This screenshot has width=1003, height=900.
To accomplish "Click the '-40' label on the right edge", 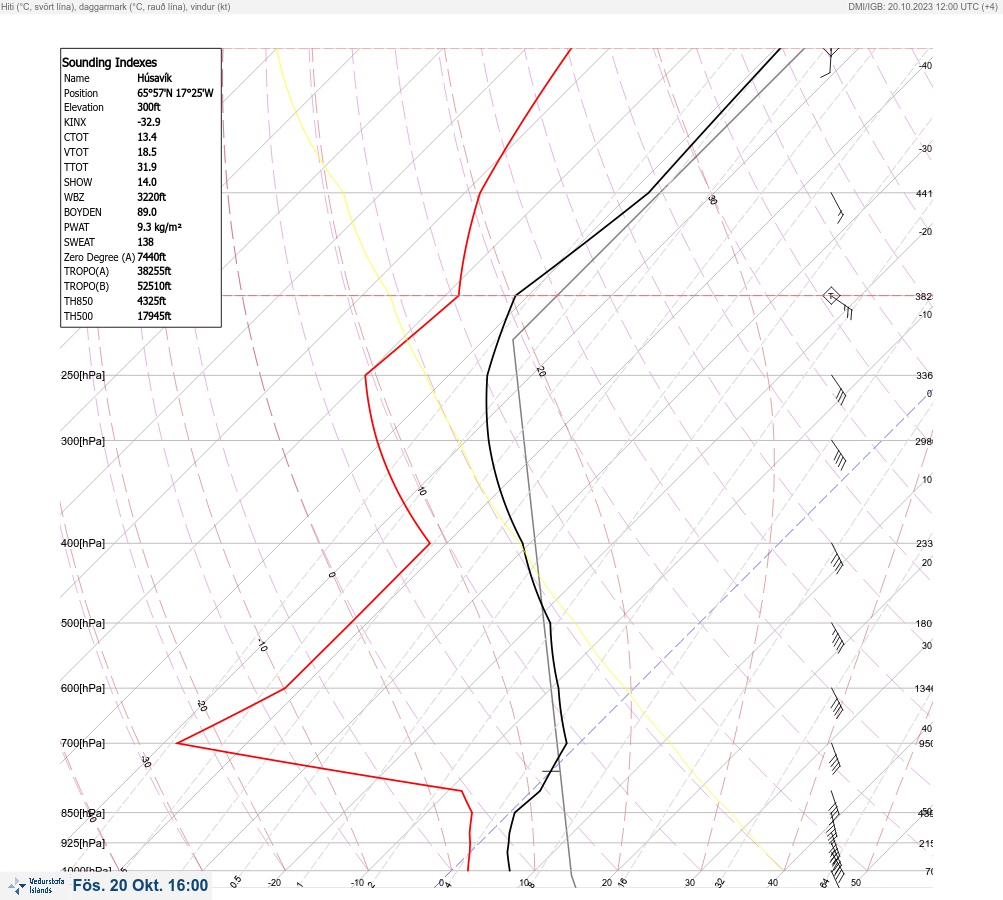I will coord(926,66).
